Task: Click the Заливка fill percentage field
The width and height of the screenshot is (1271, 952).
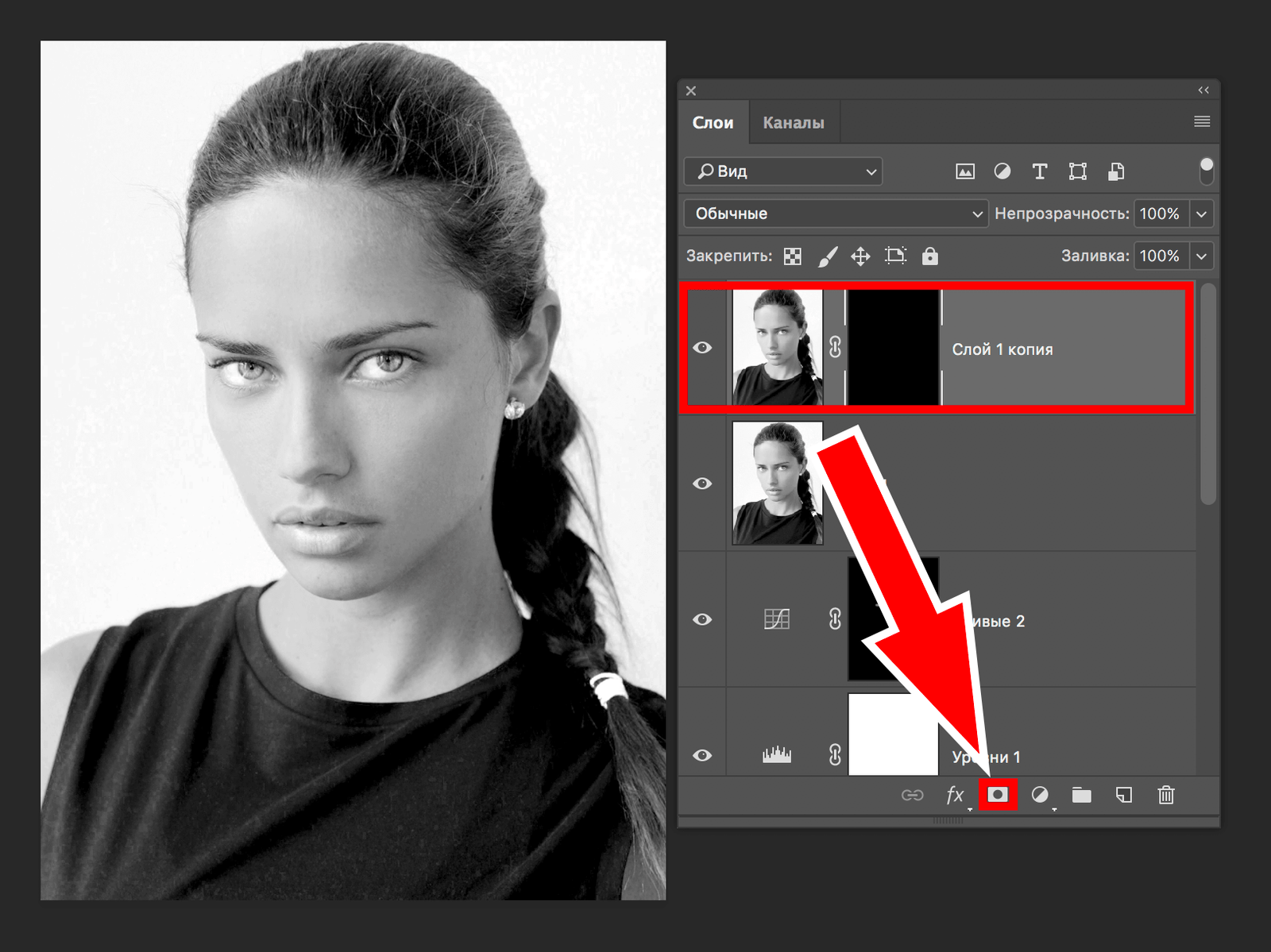Action: 1160,256
